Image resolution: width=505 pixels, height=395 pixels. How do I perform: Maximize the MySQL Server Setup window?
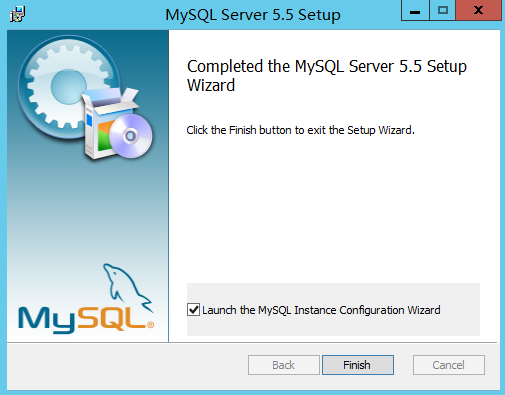[442, 11]
